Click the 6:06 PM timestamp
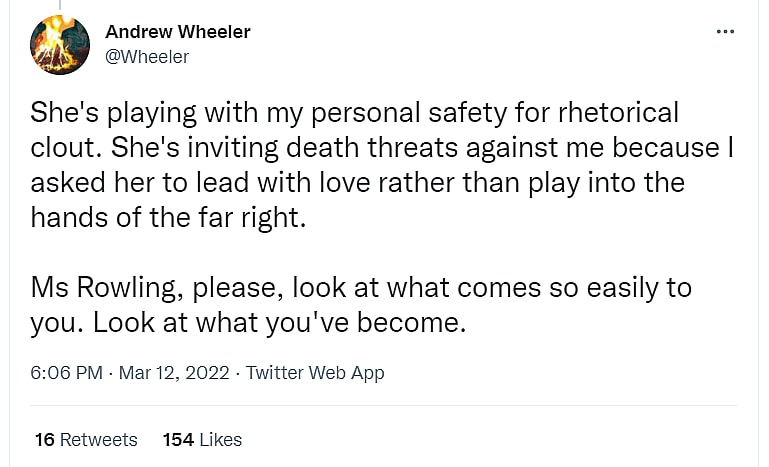 click(x=66, y=373)
